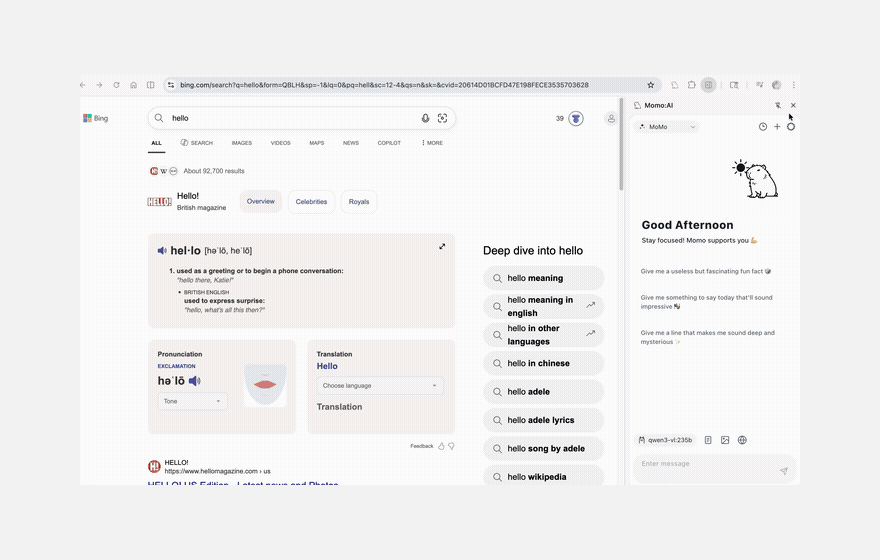This screenshot has width=880, height=560.
Task: Open the Bing account sign-in icon
Action: pos(611,118)
